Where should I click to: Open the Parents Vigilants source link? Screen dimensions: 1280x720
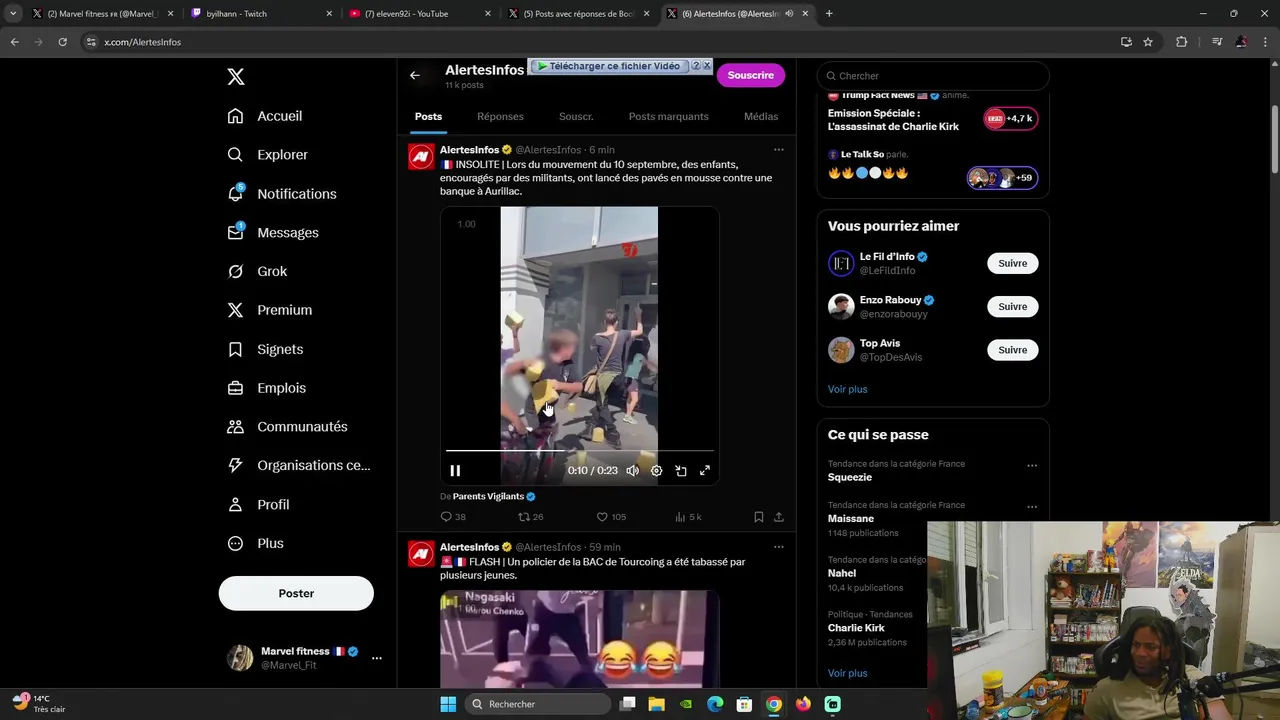point(493,496)
